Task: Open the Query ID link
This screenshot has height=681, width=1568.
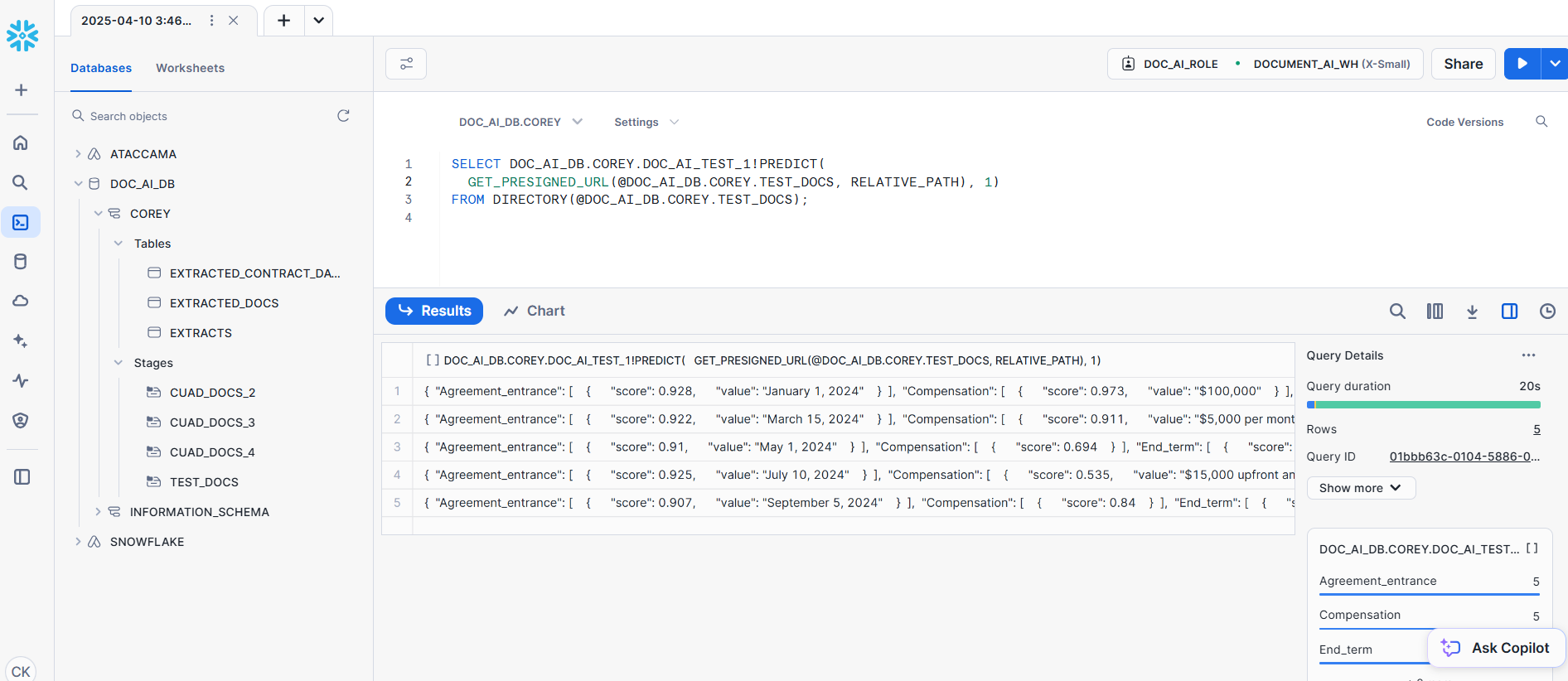Action: [1464, 456]
